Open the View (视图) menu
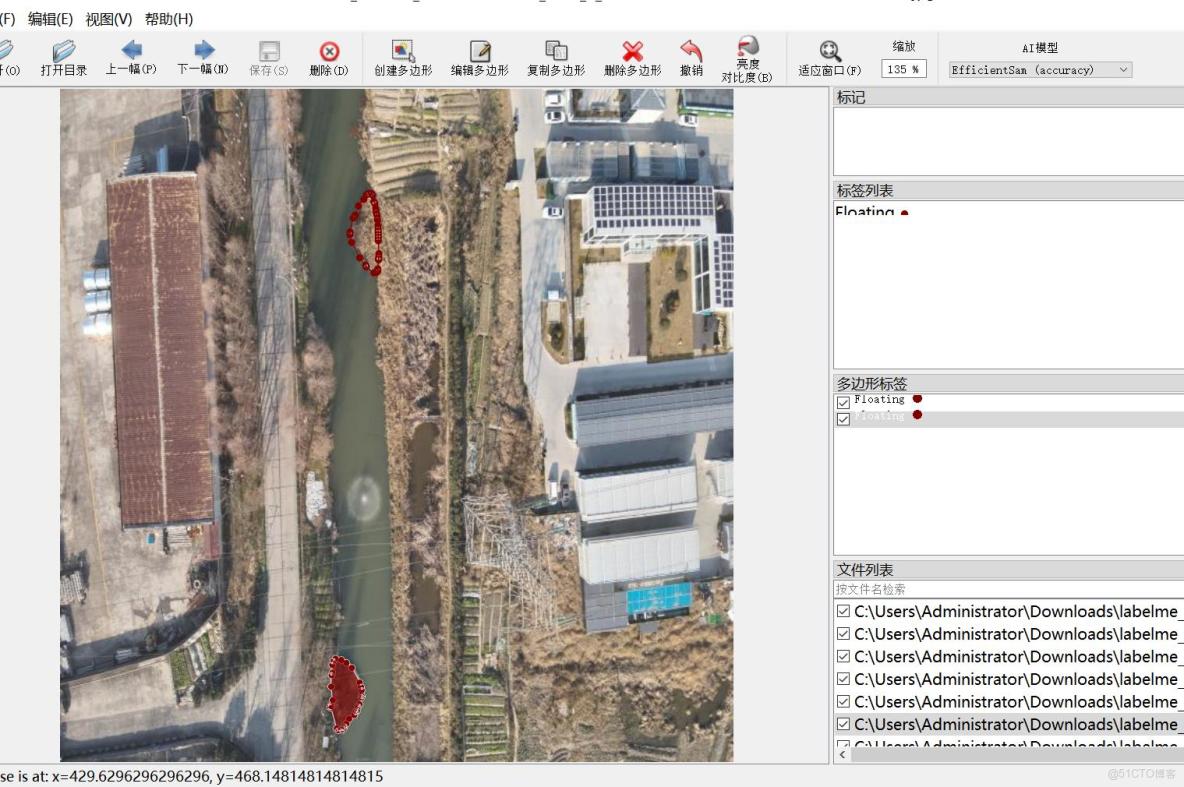The height and width of the screenshot is (787, 1184). point(108,19)
